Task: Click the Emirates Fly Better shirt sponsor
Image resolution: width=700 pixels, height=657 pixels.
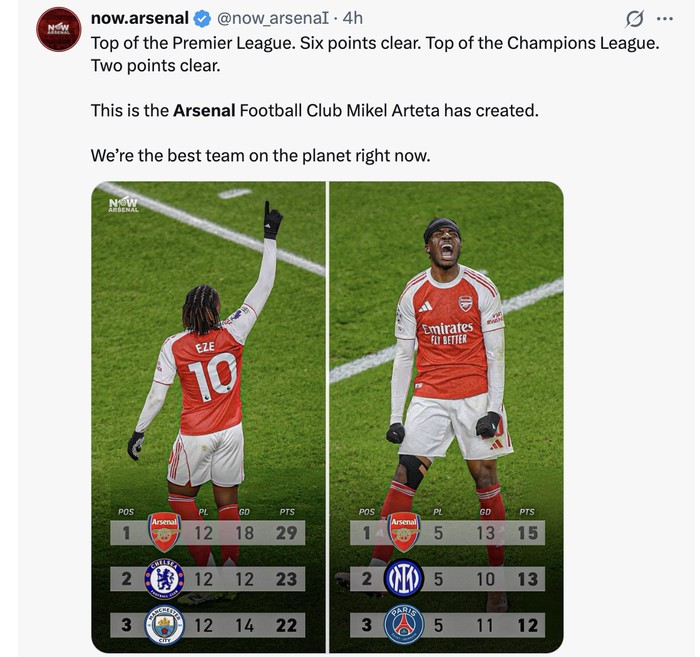Action: coord(447,332)
